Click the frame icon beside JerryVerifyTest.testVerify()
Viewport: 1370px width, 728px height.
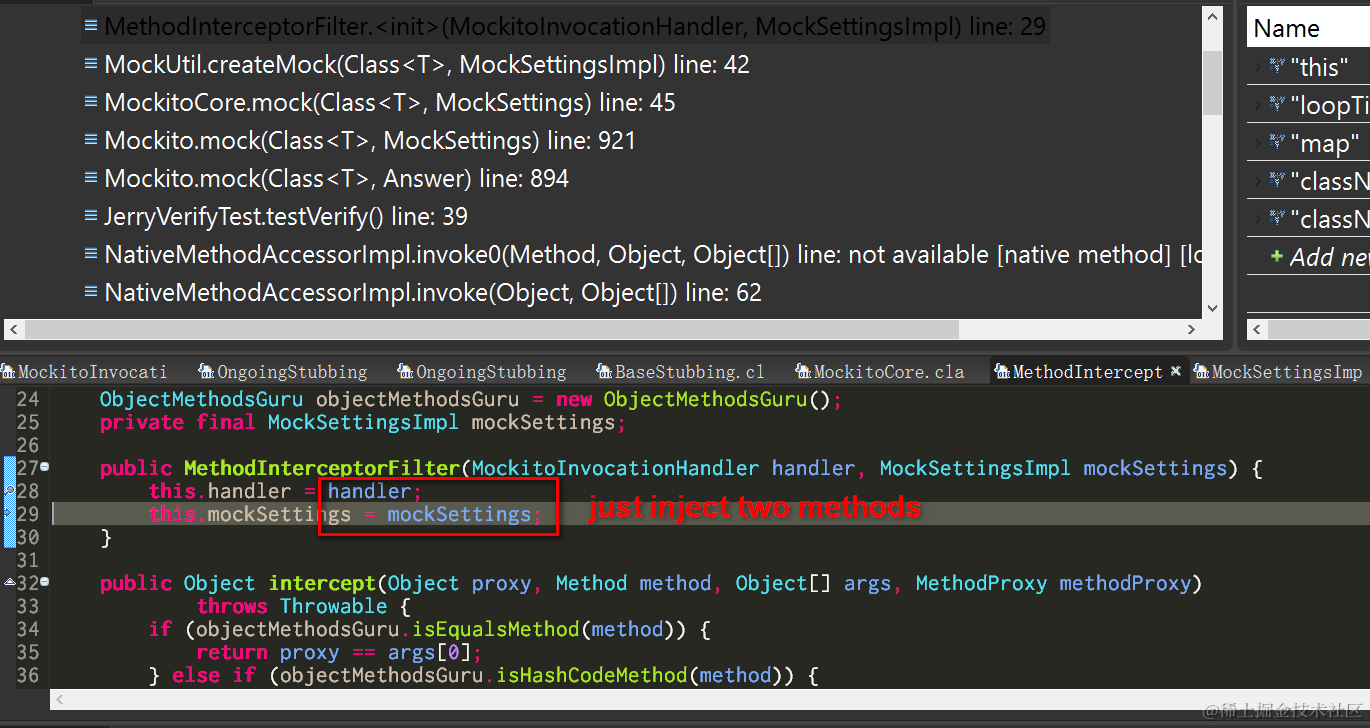pyautogui.click(x=91, y=217)
